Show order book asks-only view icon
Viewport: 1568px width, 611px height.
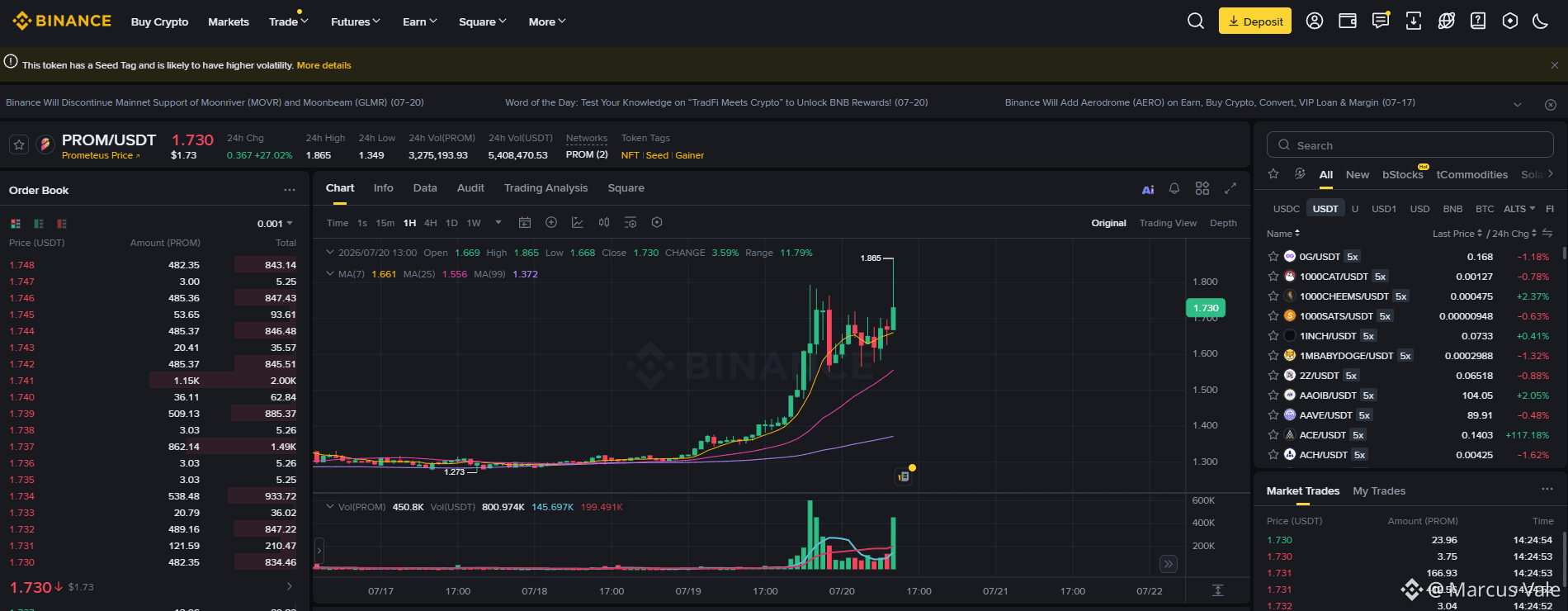point(62,224)
